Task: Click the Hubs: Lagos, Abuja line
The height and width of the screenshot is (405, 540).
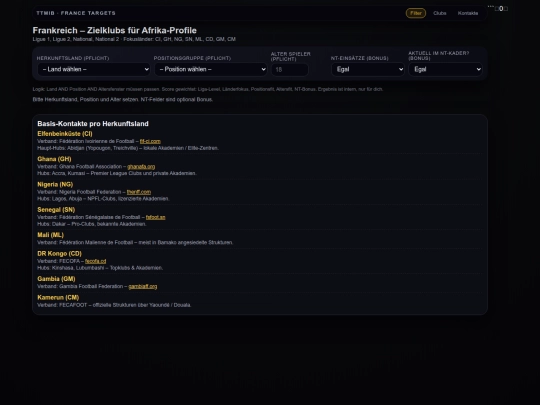Action: 103,199
